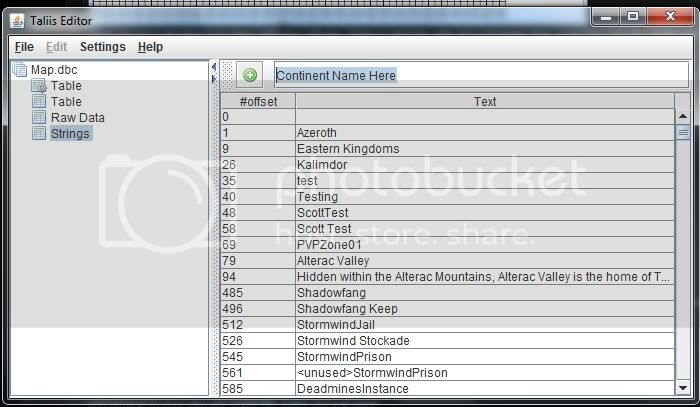
Task: Select the Strings tree label
Action: (x=70, y=133)
